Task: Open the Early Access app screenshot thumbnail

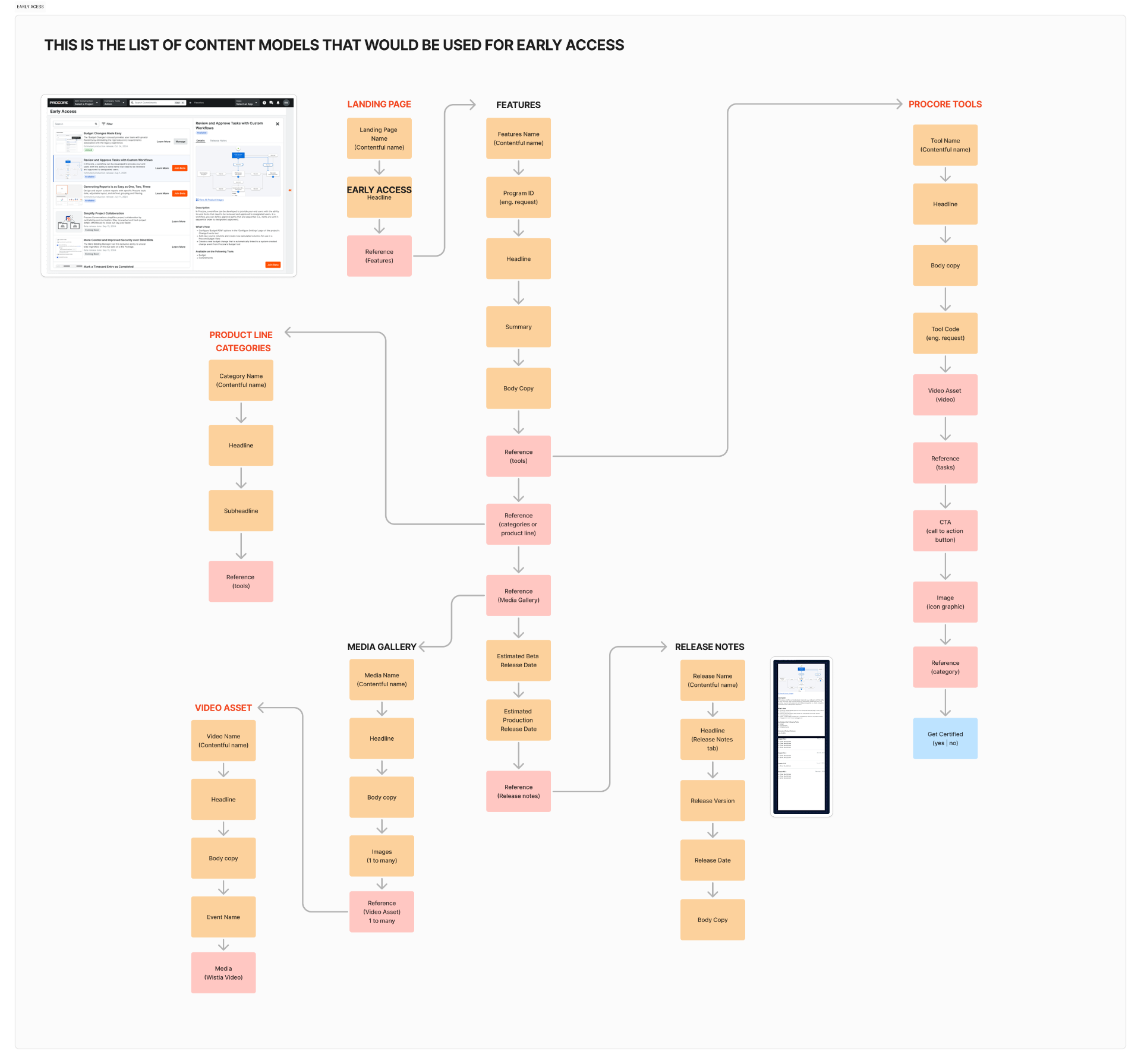Action: [x=169, y=185]
